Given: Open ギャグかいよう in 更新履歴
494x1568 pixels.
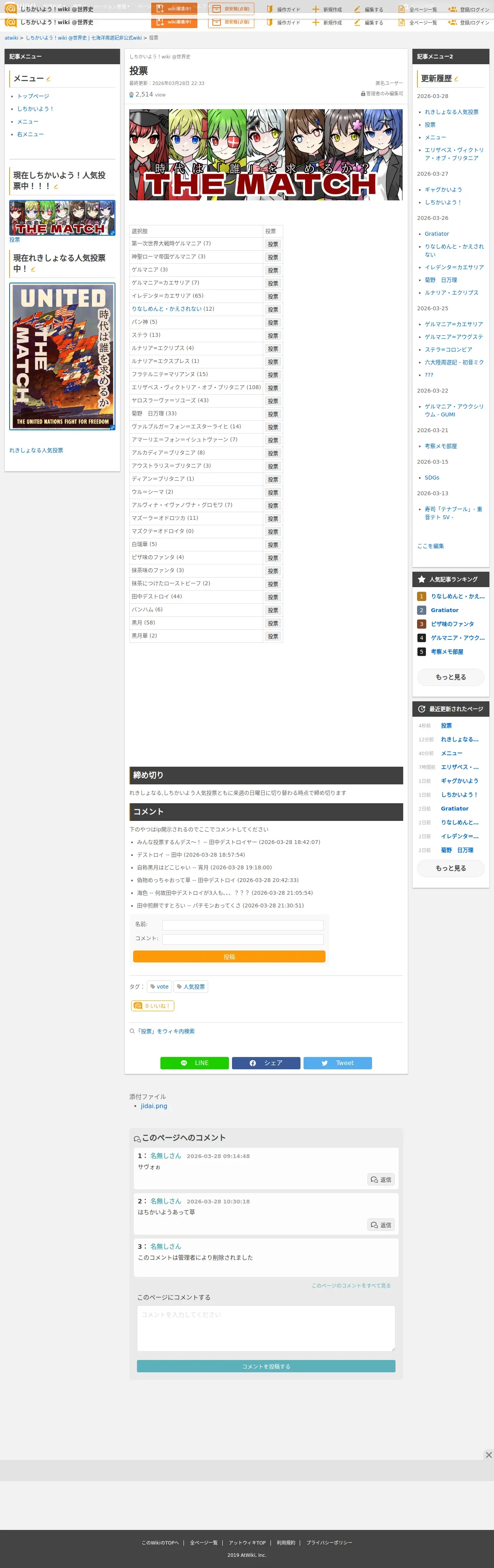Looking at the screenshot, I should (444, 189).
